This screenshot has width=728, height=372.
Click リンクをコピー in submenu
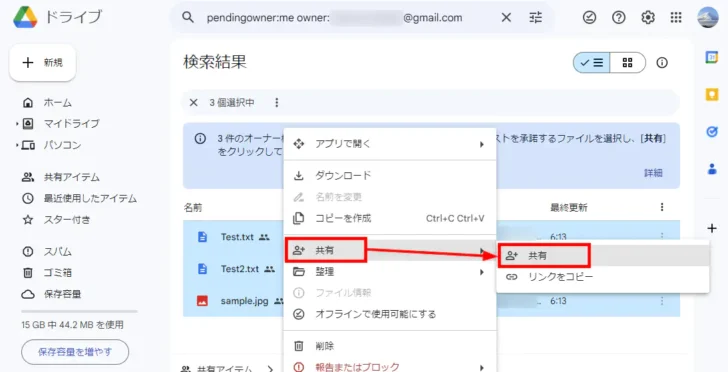pos(603,277)
